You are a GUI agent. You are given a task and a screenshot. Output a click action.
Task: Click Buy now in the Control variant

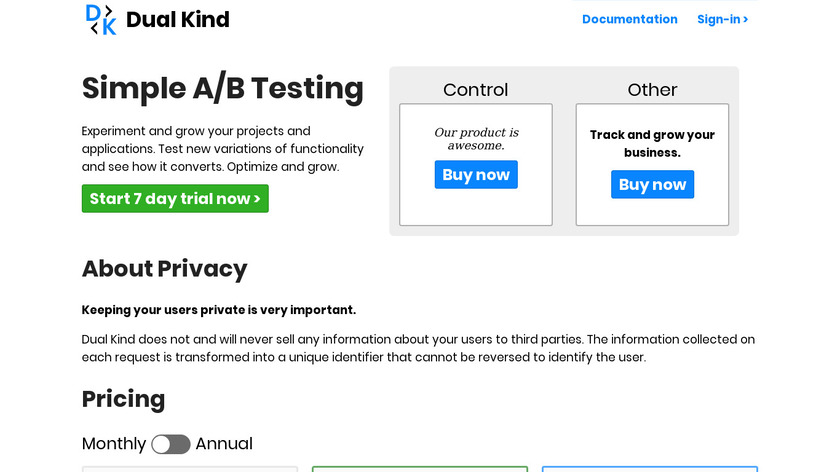[476, 175]
